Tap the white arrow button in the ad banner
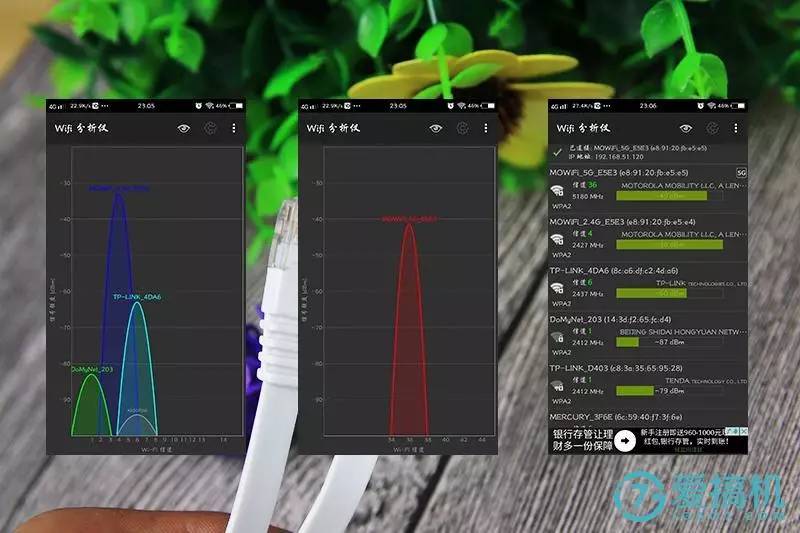Screen dimensions: 800x533 pos(624,441)
